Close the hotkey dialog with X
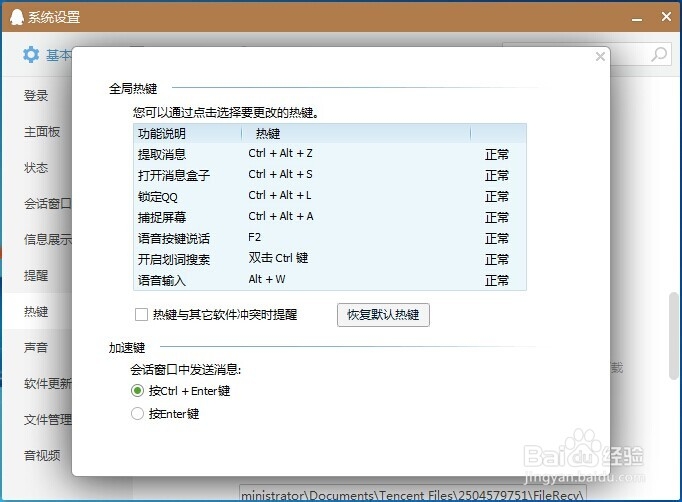682x502 pixels. [600, 57]
